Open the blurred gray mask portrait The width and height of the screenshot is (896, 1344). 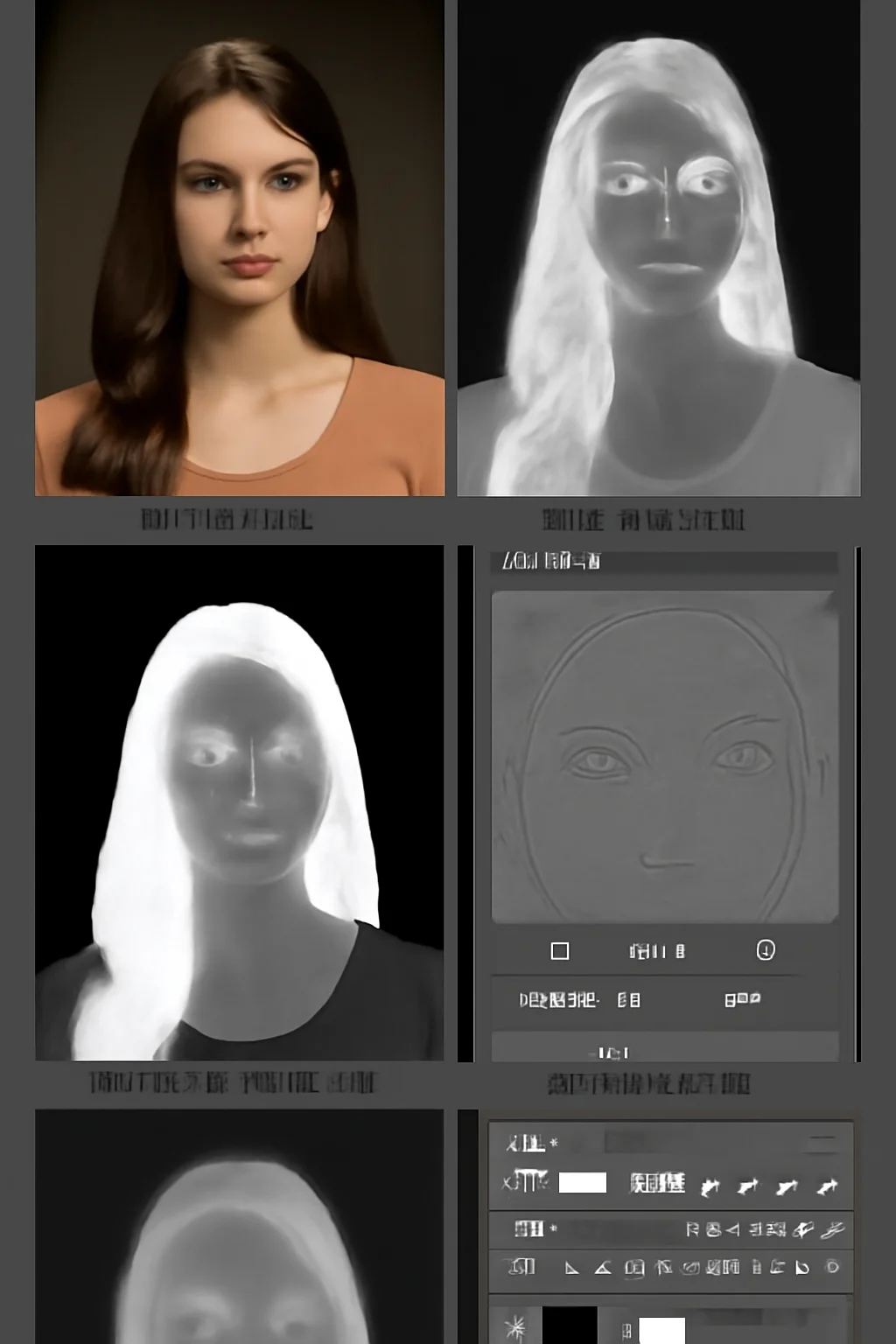(240, 1227)
